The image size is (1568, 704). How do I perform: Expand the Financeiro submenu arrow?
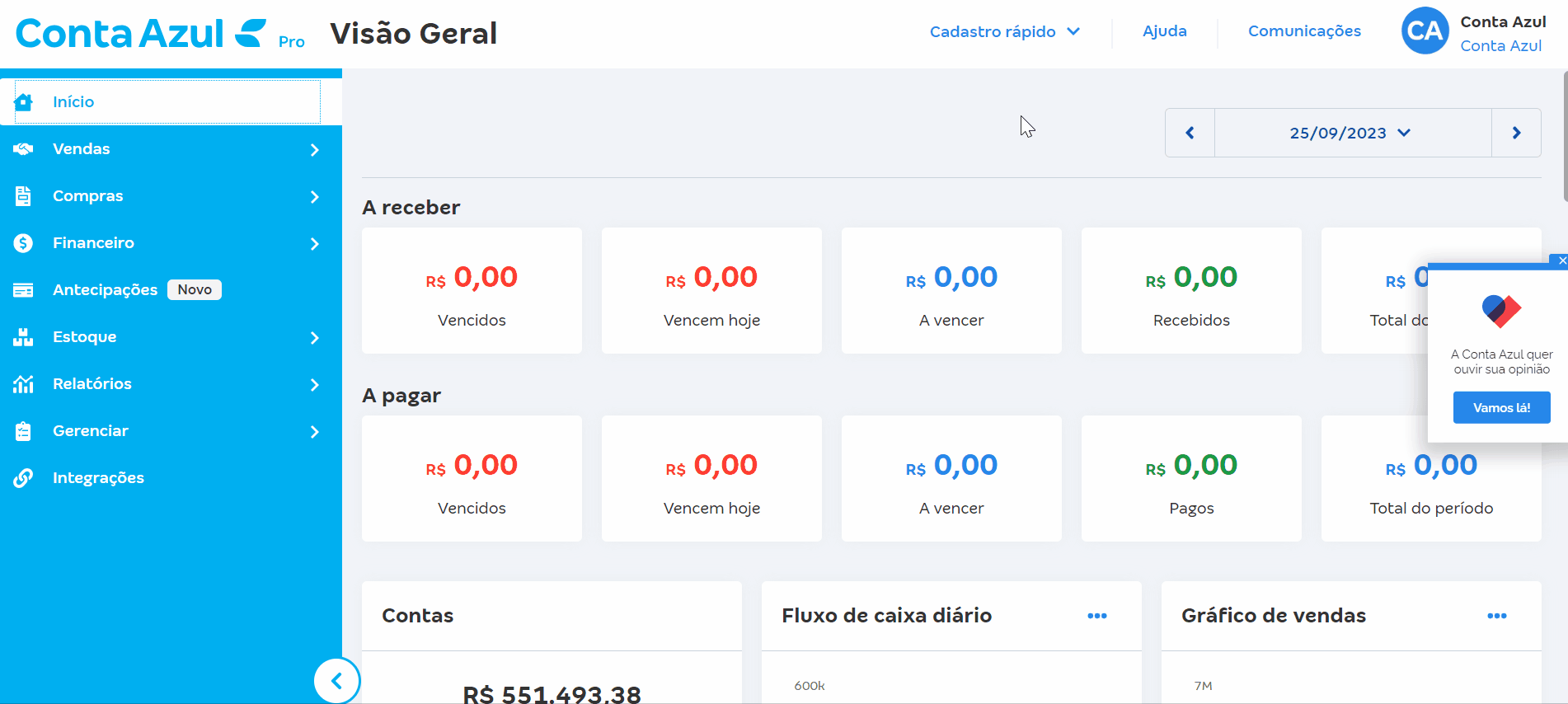coord(314,243)
